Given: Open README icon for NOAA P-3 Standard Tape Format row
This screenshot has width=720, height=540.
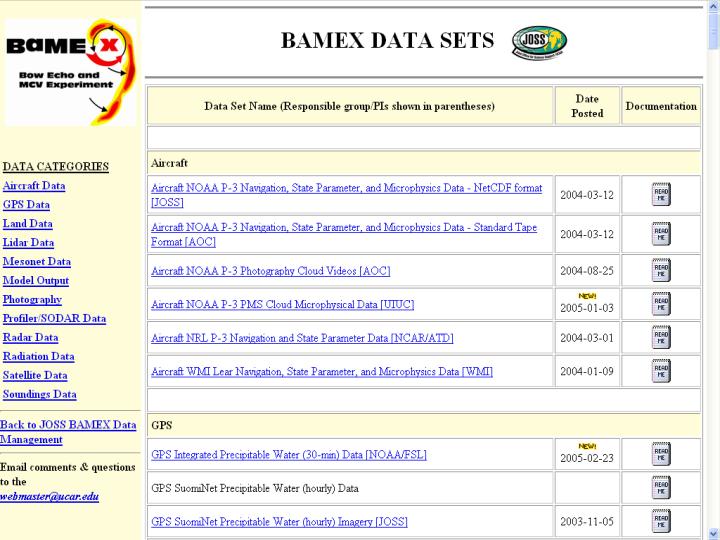Looking at the screenshot, I should 661,234.
